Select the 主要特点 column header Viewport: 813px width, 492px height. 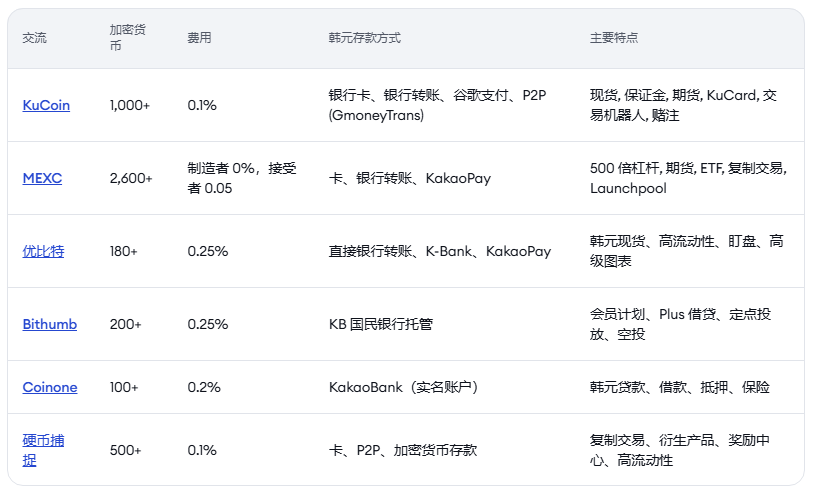(614, 38)
